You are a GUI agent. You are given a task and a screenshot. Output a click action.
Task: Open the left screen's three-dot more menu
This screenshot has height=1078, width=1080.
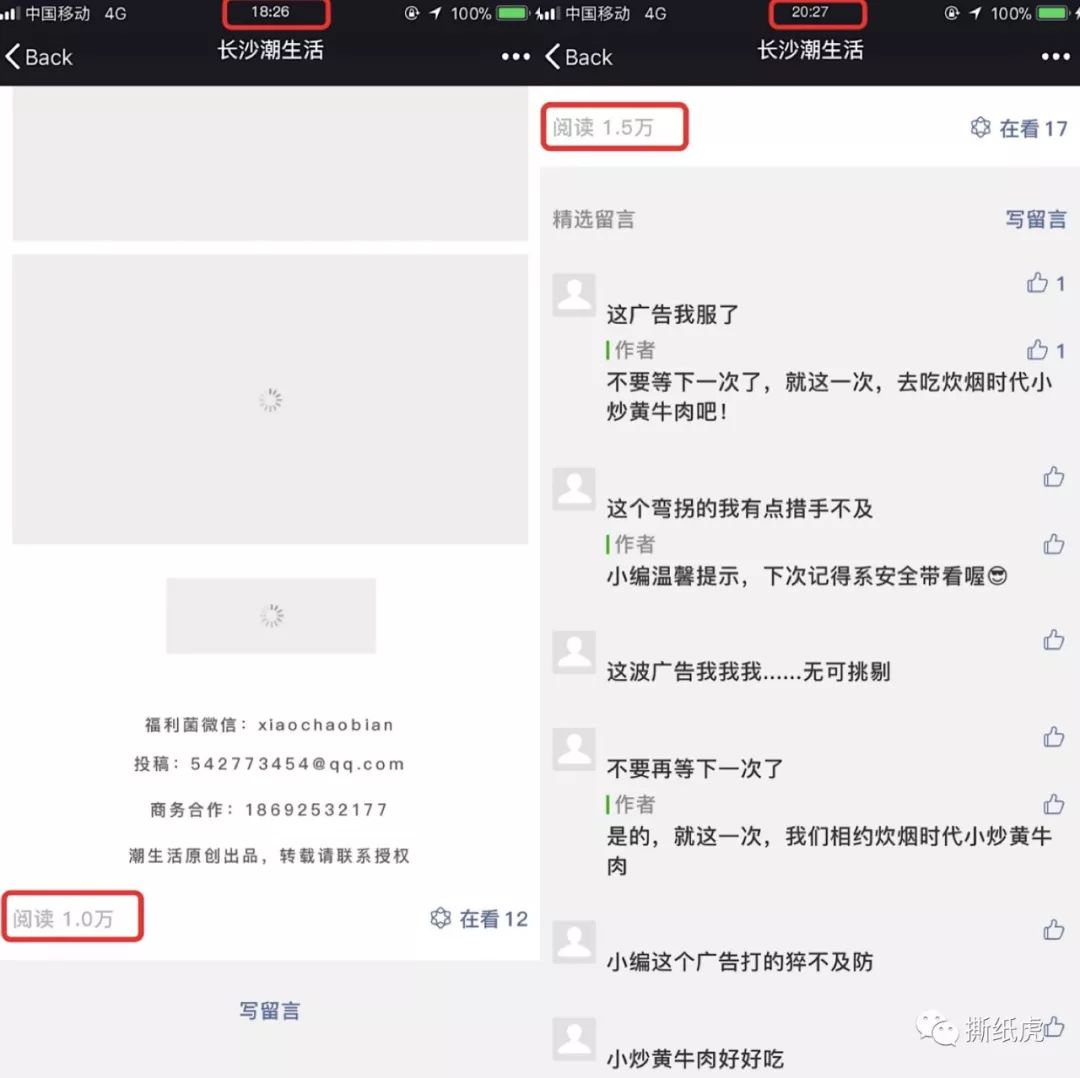pyautogui.click(x=514, y=57)
